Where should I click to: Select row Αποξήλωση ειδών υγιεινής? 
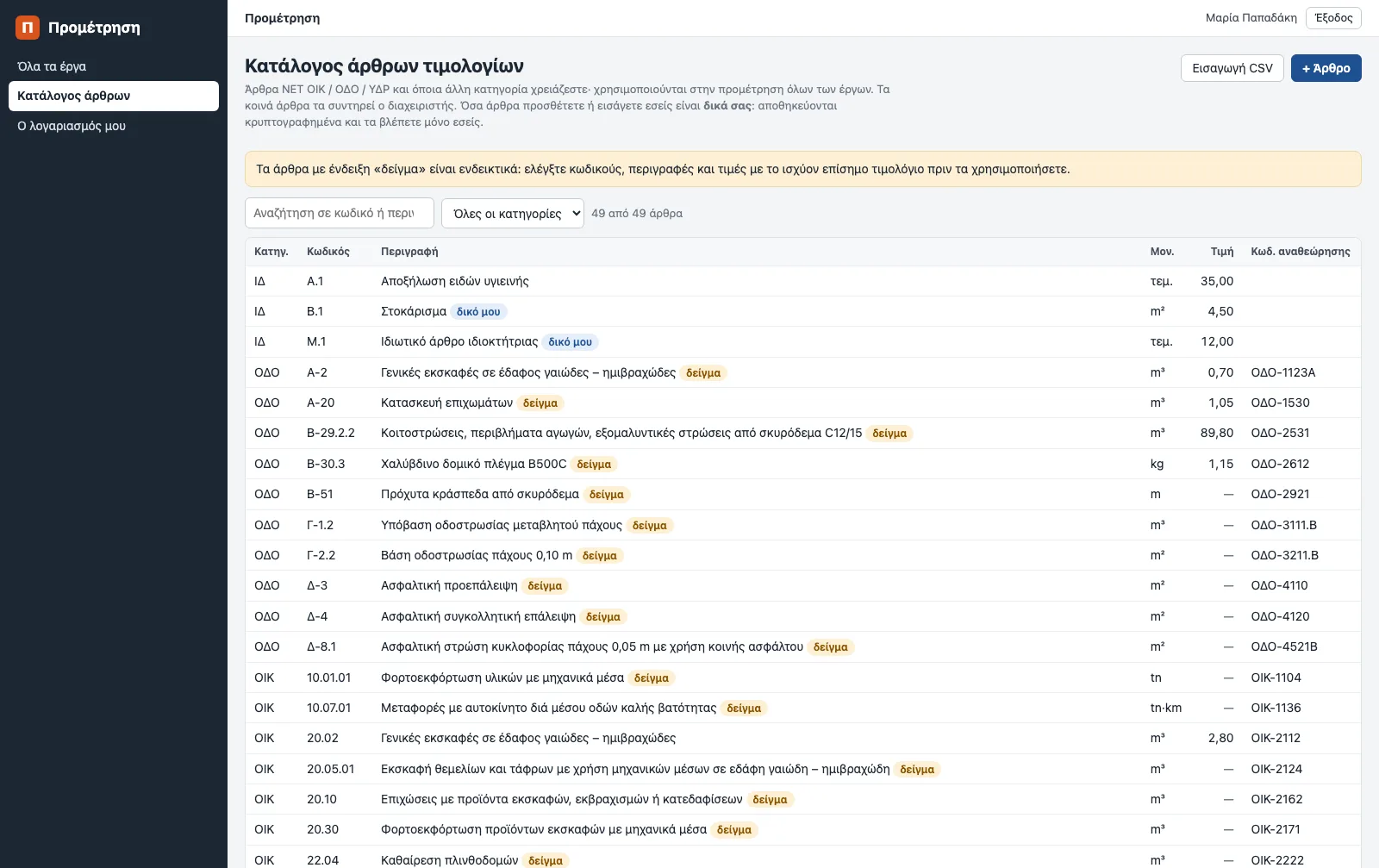pyautogui.click(x=803, y=281)
